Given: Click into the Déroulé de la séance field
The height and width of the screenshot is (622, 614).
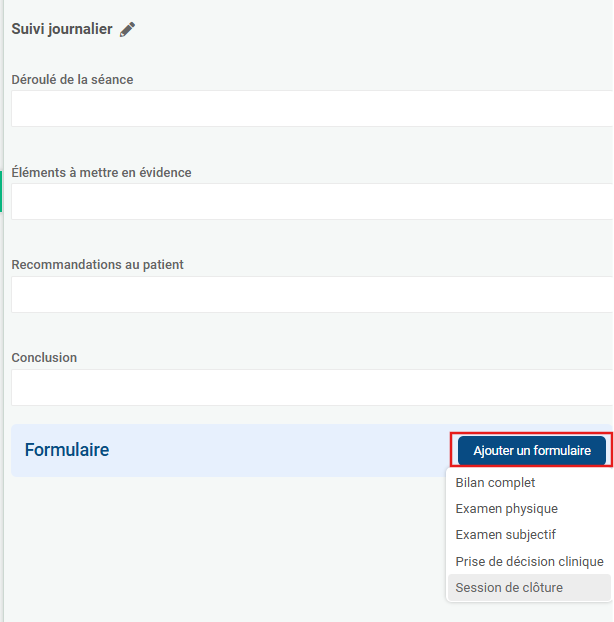Looking at the screenshot, I should 310,109.
